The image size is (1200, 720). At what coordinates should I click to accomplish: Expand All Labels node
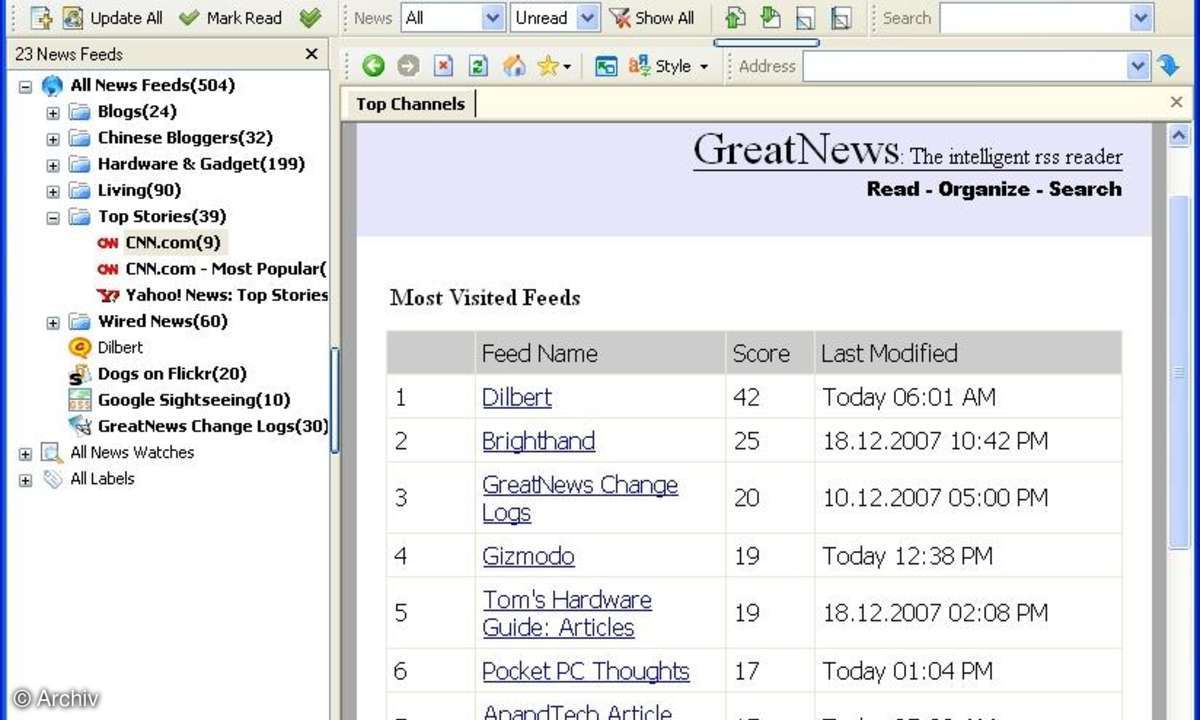pos(25,480)
